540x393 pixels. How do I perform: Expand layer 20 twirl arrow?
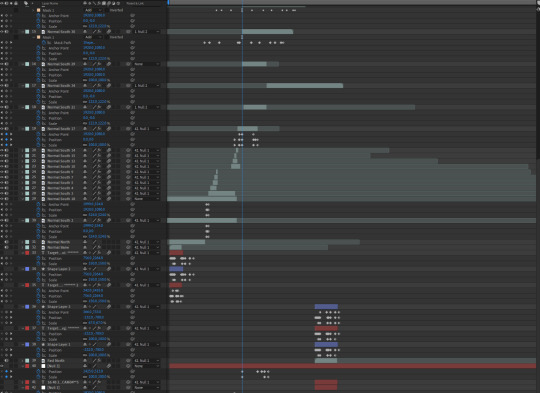coord(22,150)
